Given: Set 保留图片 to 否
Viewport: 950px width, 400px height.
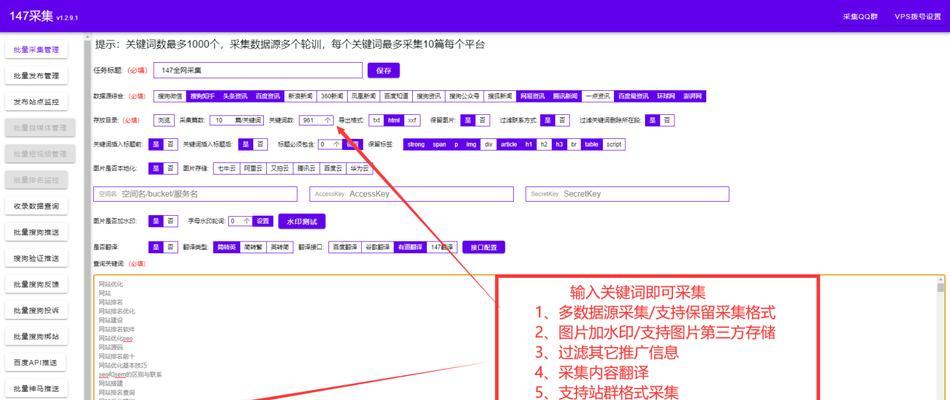Looking at the screenshot, I should [482, 121].
